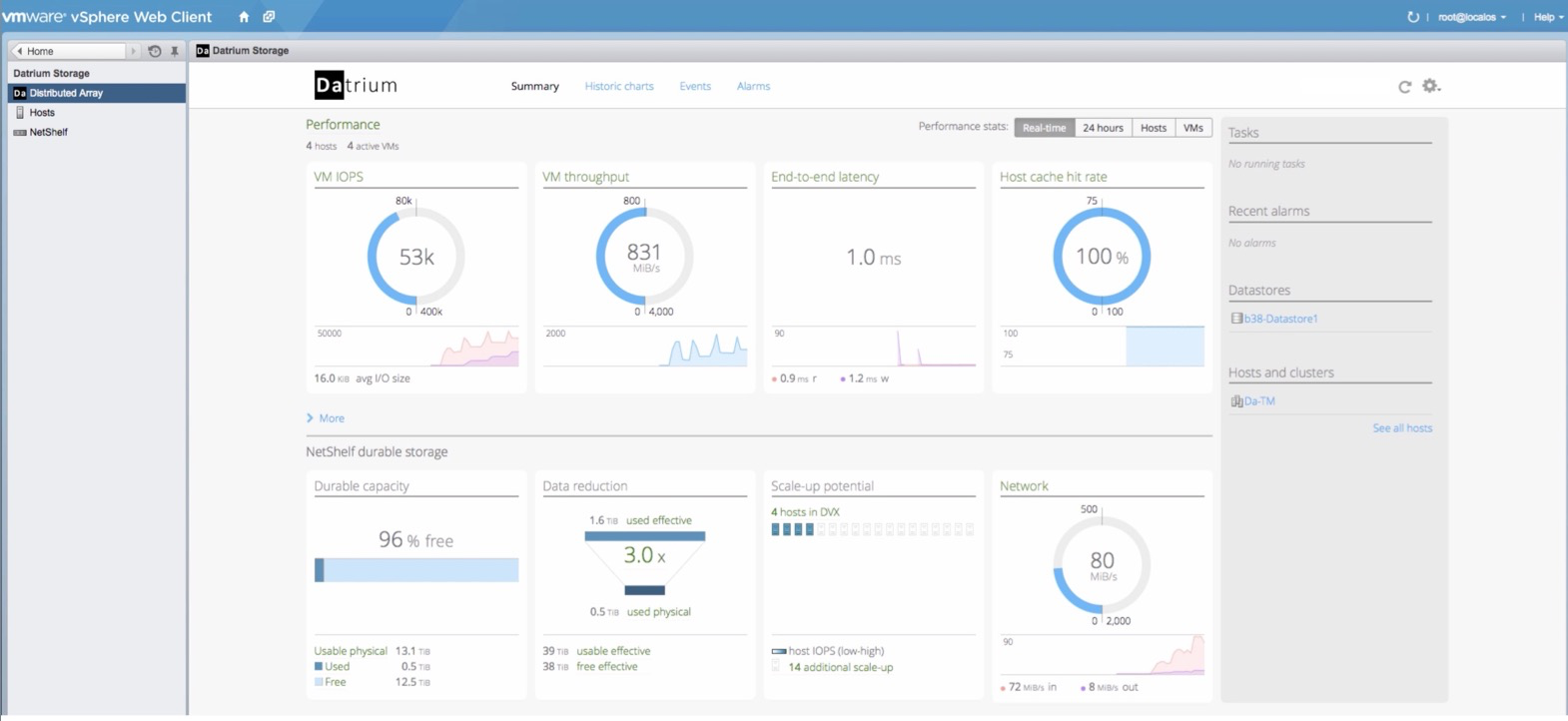Pin the navigator panel
The width and height of the screenshot is (1568, 721).
click(x=175, y=51)
